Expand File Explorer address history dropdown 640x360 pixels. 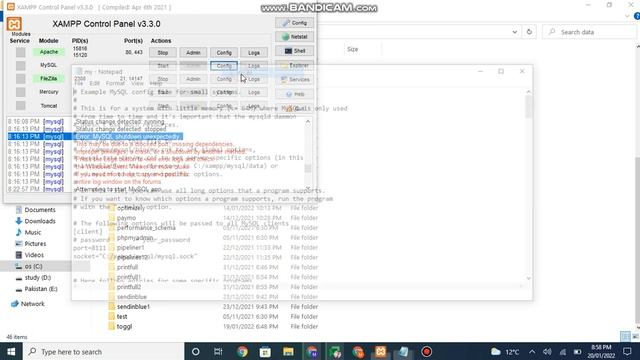(515, 32)
